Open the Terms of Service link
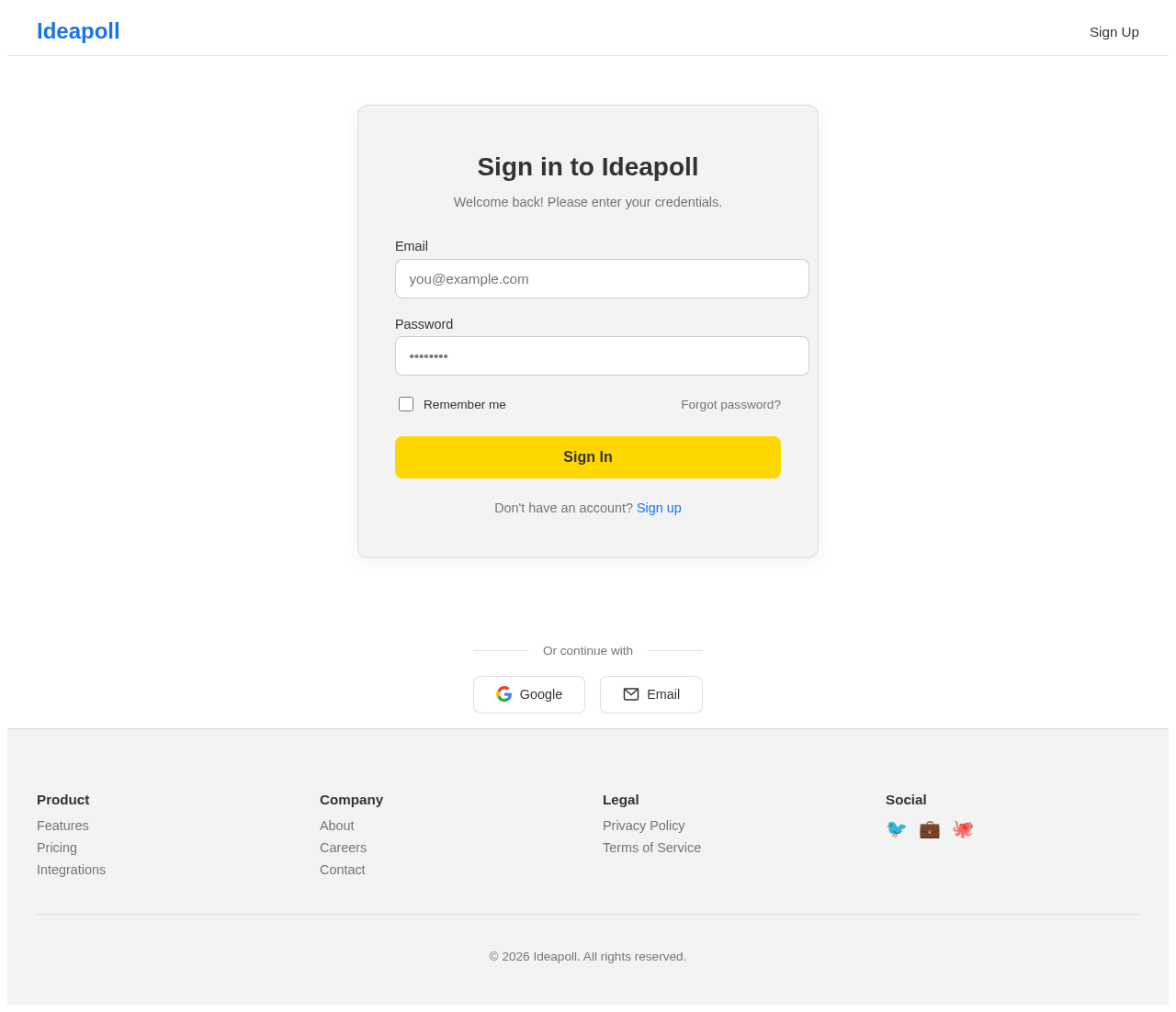The width and height of the screenshot is (1176, 1012). [651, 848]
